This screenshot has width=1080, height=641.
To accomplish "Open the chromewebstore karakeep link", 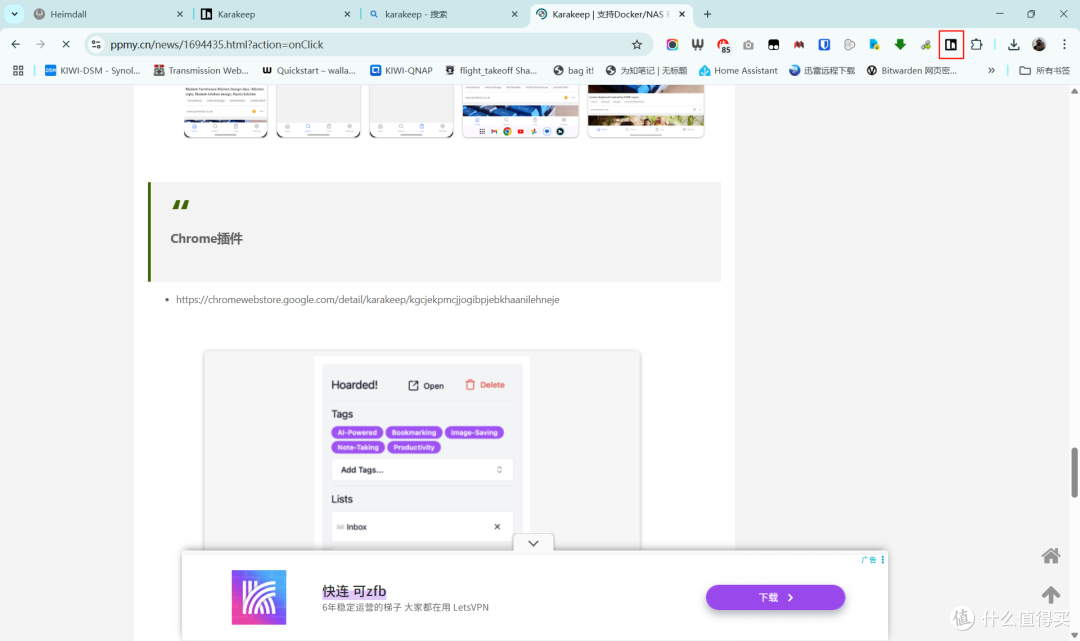I will [x=368, y=299].
